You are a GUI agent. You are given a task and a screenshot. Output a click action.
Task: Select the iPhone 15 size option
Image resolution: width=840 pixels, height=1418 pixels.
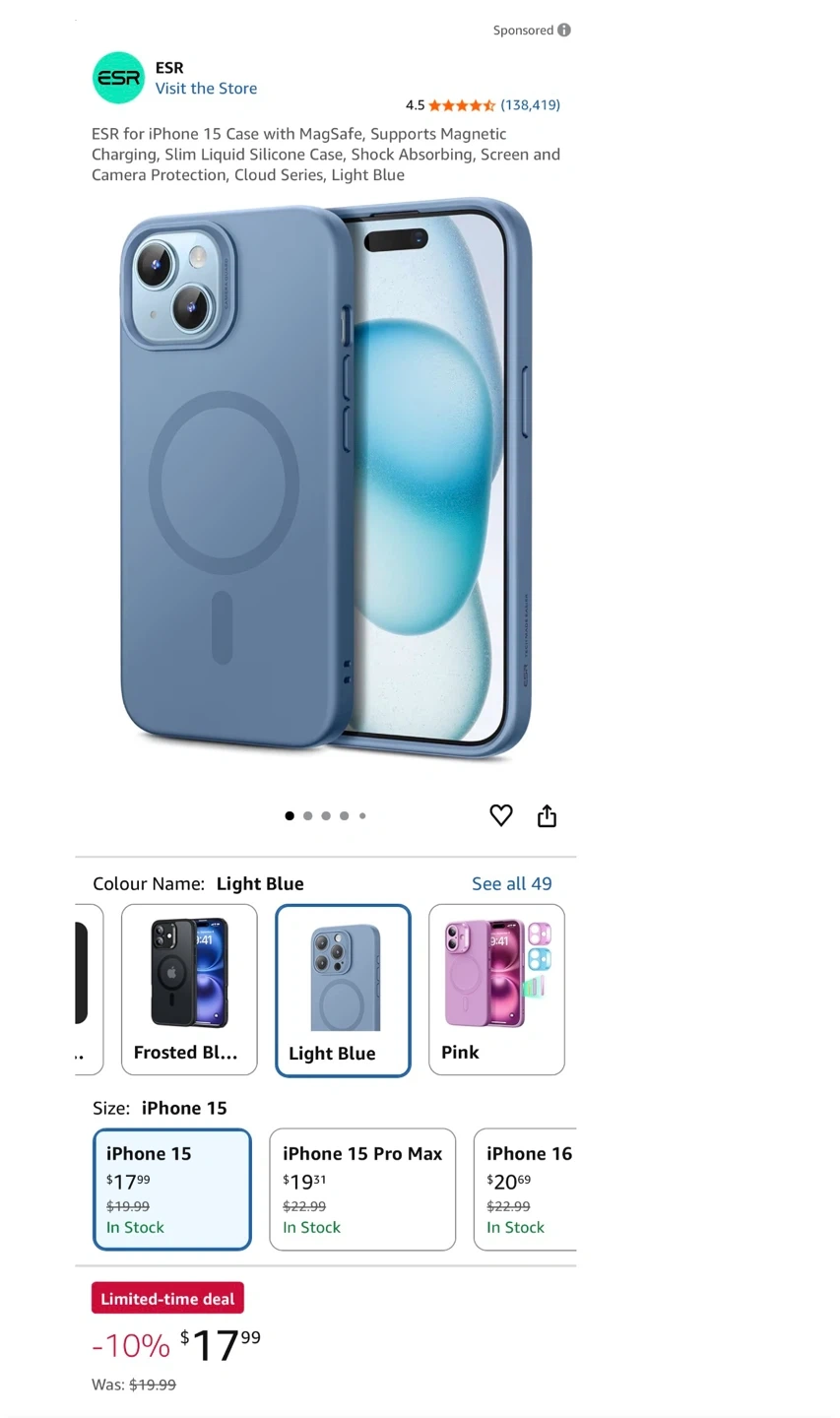(172, 1190)
